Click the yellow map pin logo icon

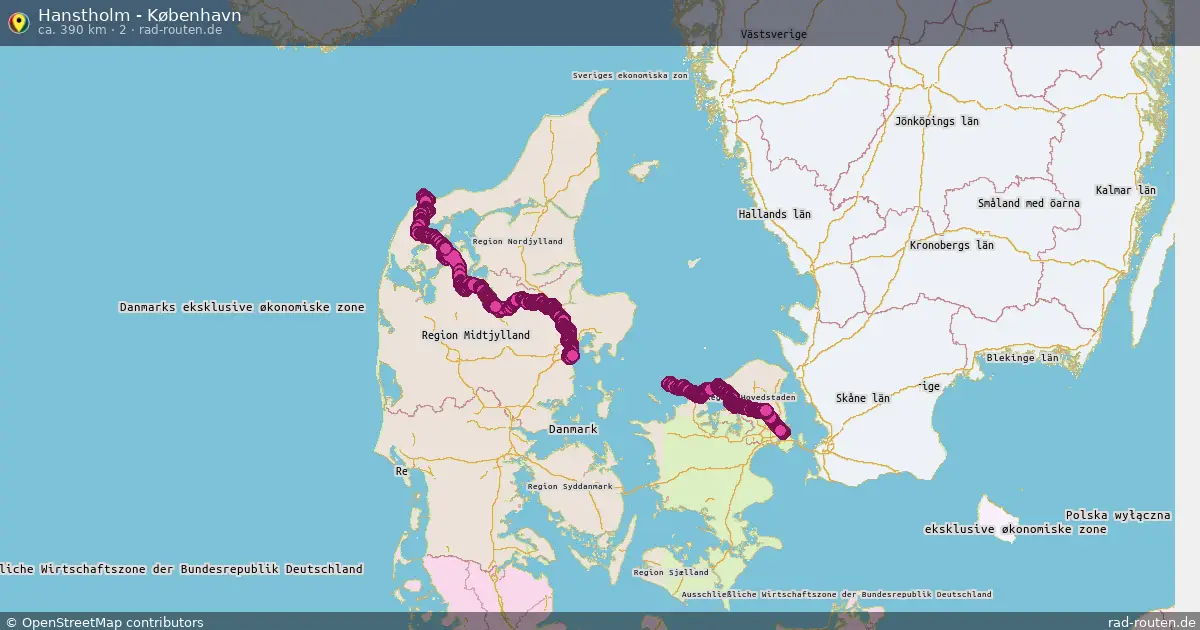point(18,22)
